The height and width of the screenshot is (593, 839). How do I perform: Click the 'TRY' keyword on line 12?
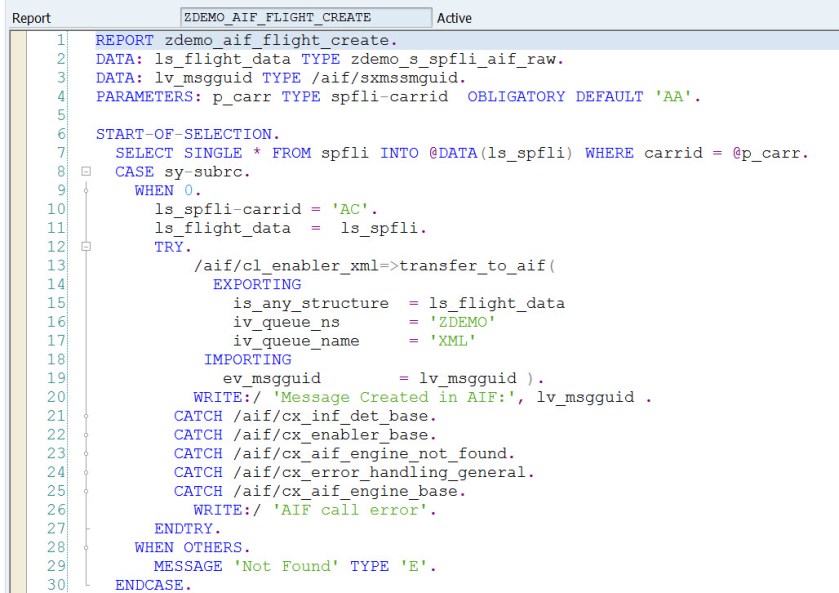pyautogui.click(x=169, y=247)
